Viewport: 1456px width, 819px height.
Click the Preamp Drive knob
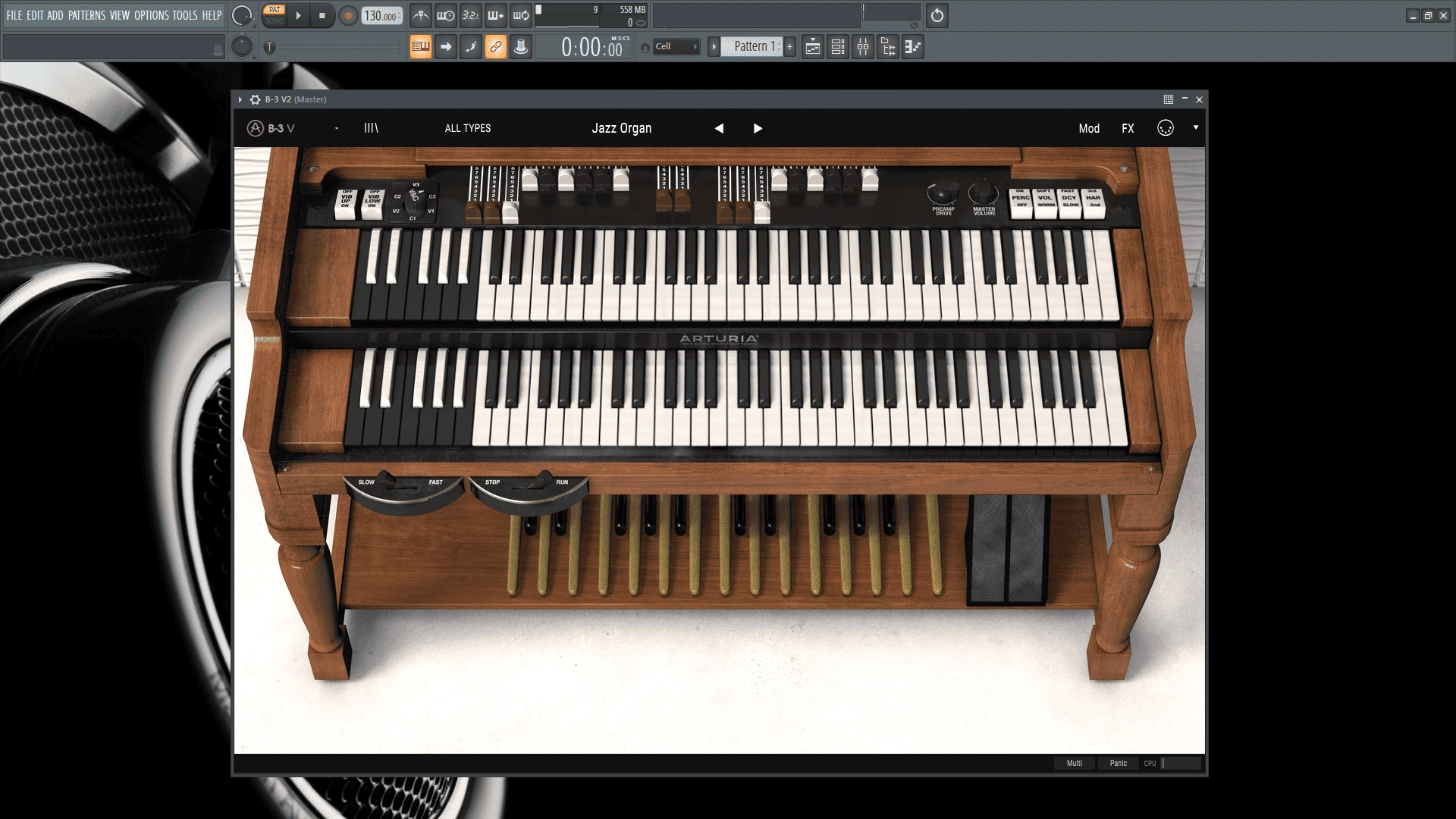pyautogui.click(x=943, y=193)
